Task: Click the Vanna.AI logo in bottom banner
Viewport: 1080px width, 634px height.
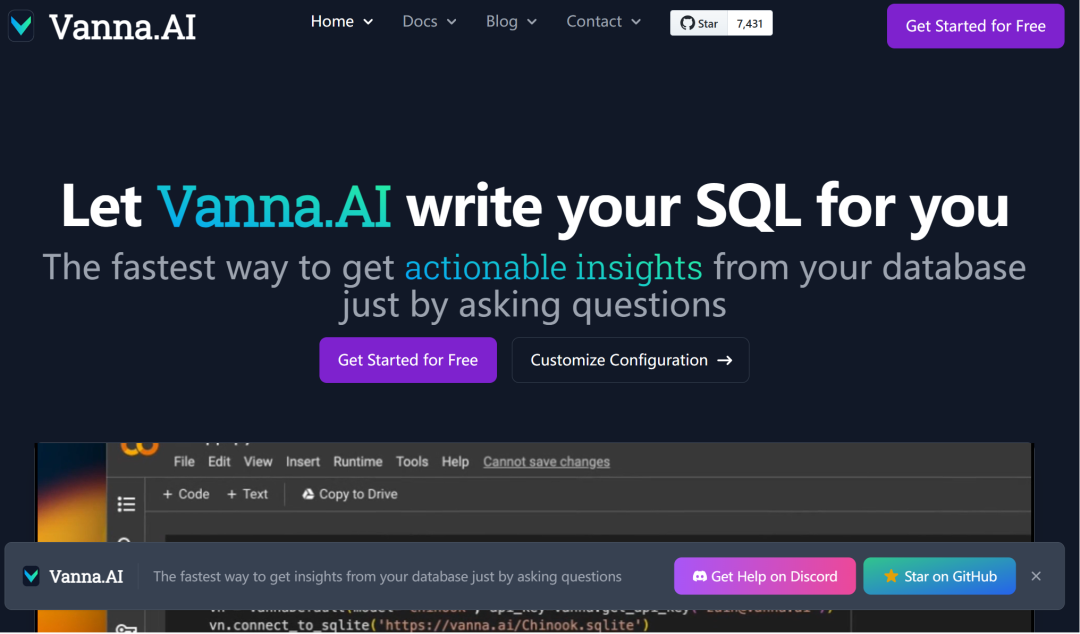Action: pyautogui.click(x=73, y=576)
